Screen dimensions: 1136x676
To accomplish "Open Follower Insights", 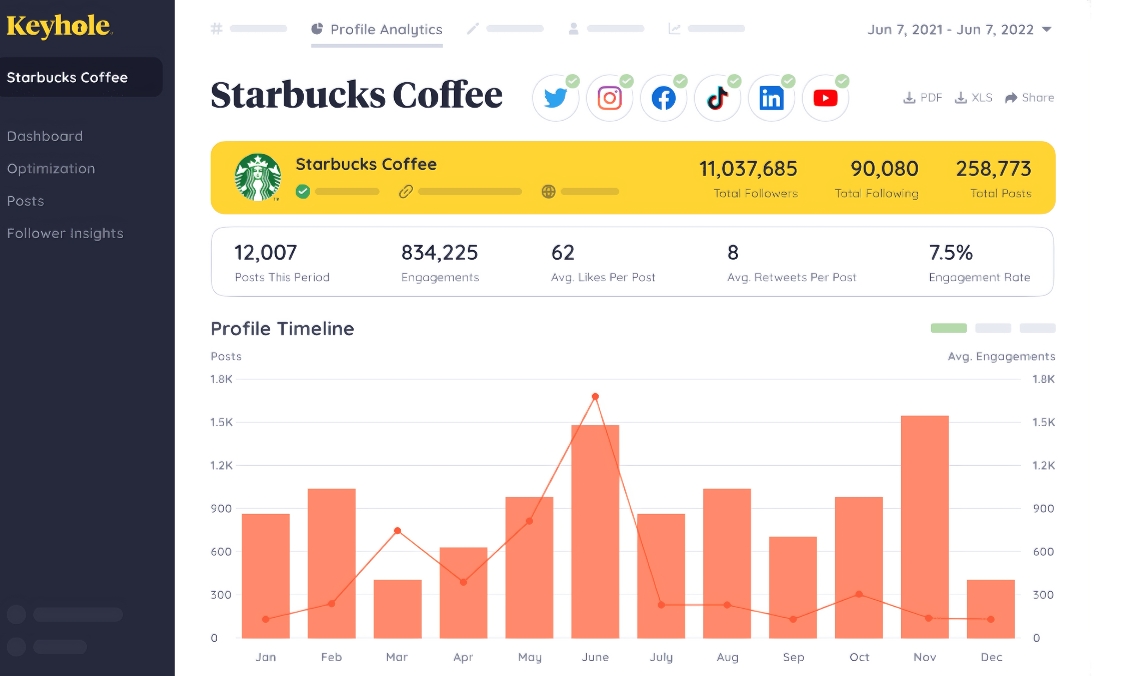I will tap(65, 233).
